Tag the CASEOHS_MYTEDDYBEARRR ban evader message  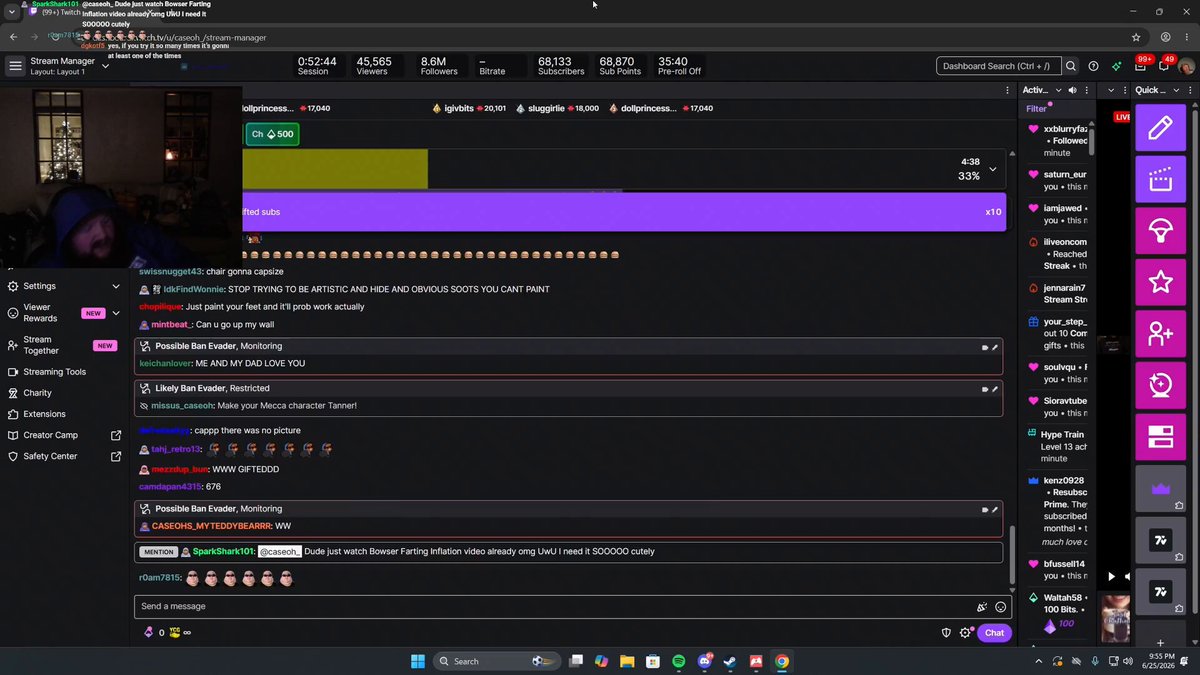(x=985, y=509)
